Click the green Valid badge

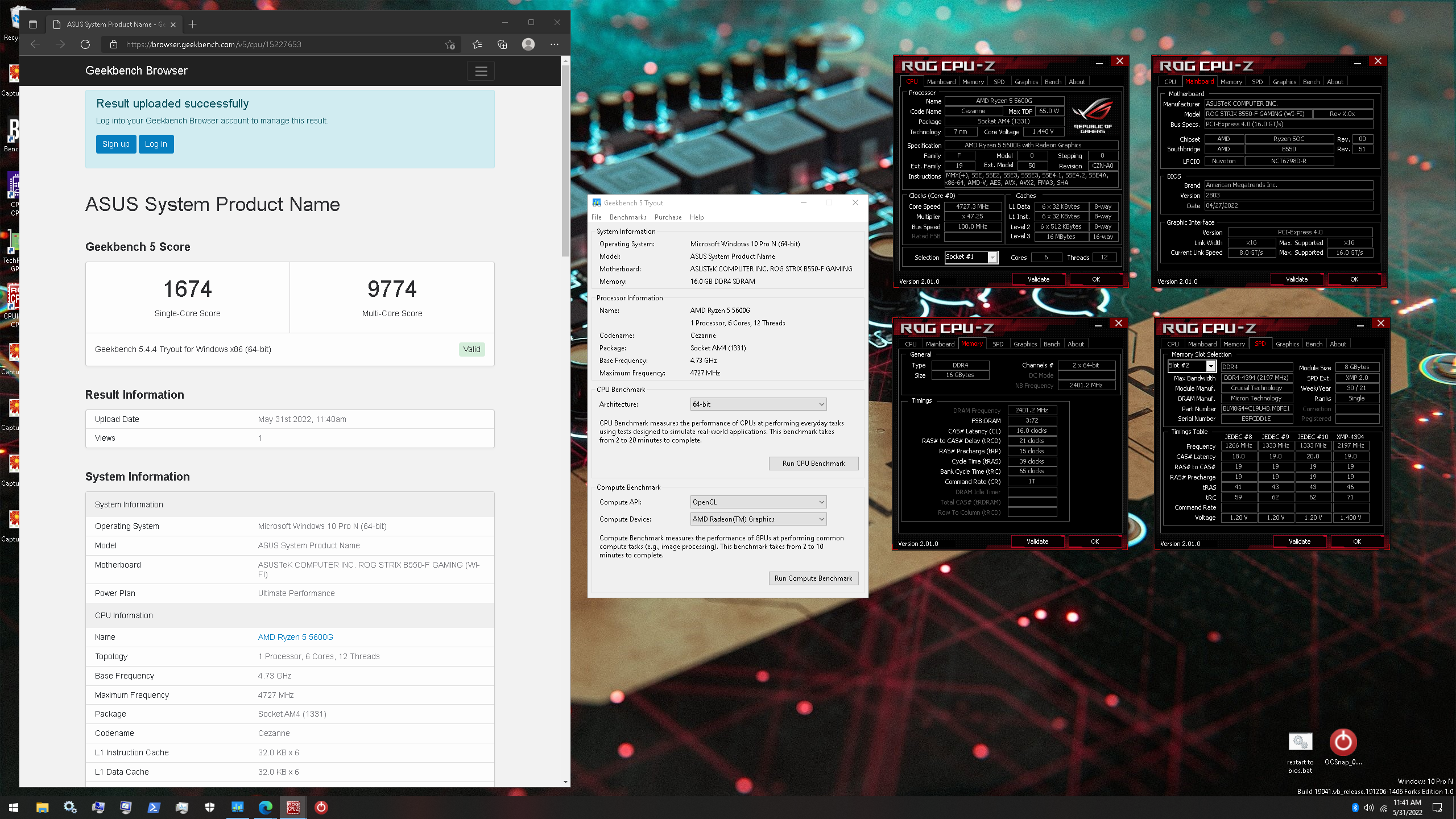[x=471, y=349]
